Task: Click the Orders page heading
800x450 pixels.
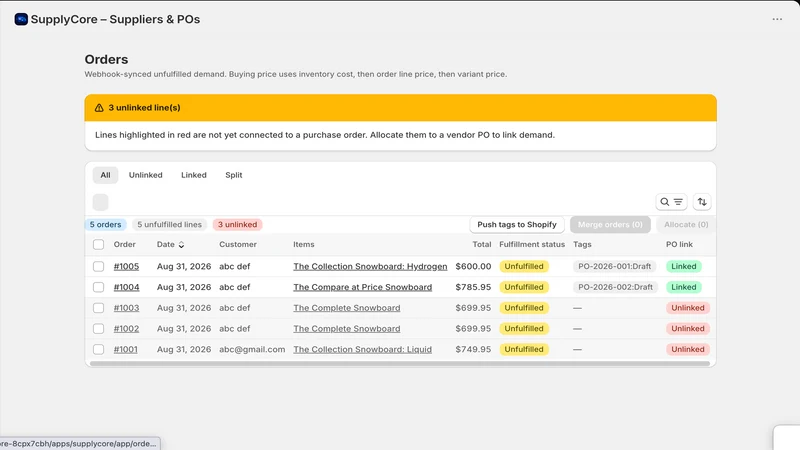Action: (x=106, y=59)
